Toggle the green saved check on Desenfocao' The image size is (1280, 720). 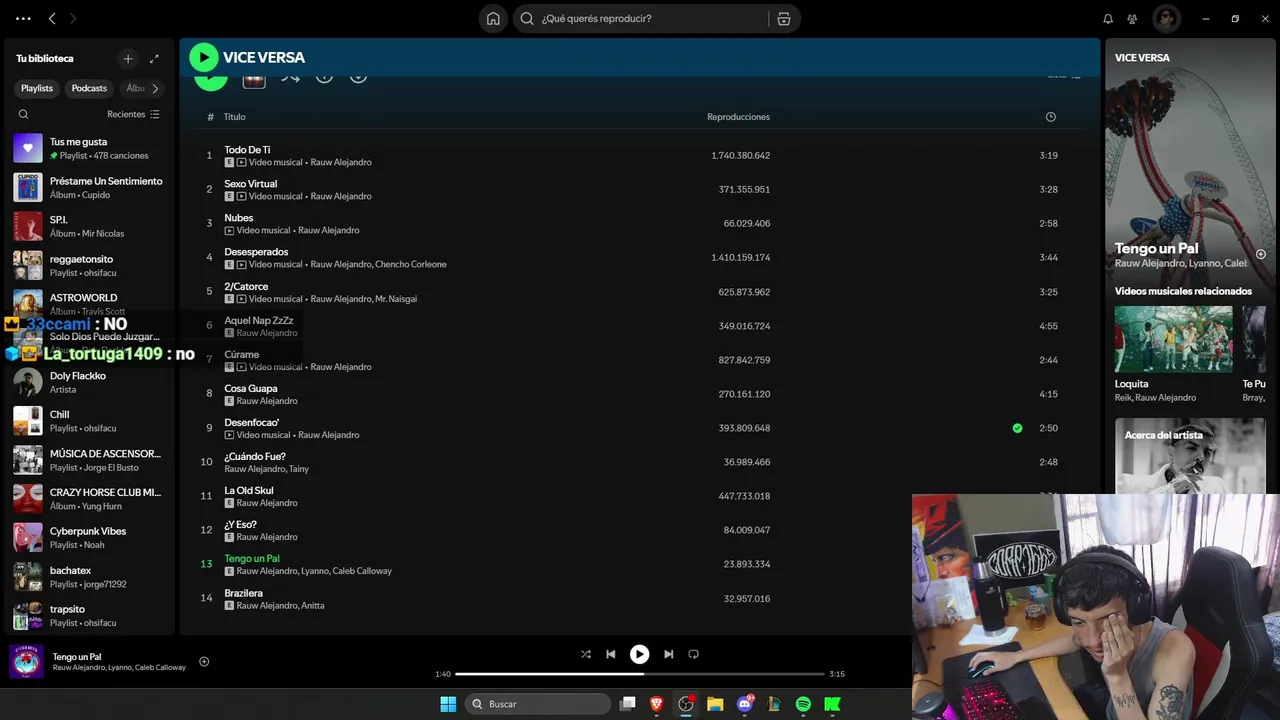pos(1017,428)
